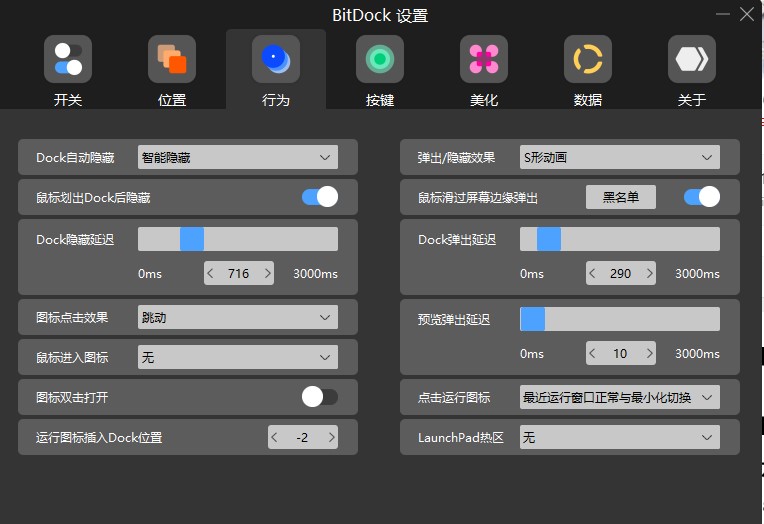Increase Dock弹出延迟 value 290
The height and width of the screenshot is (524, 764).
[x=649, y=273]
